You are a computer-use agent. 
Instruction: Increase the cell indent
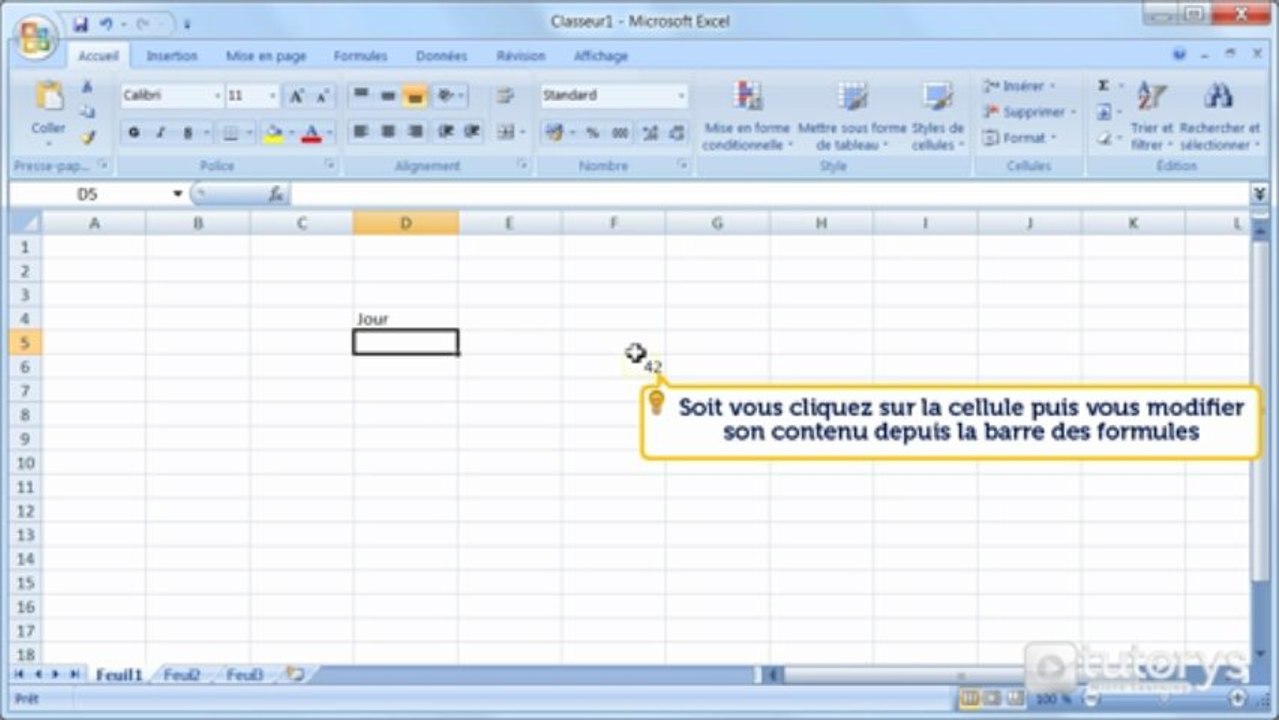pyautogui.click(x=472, y=132)
